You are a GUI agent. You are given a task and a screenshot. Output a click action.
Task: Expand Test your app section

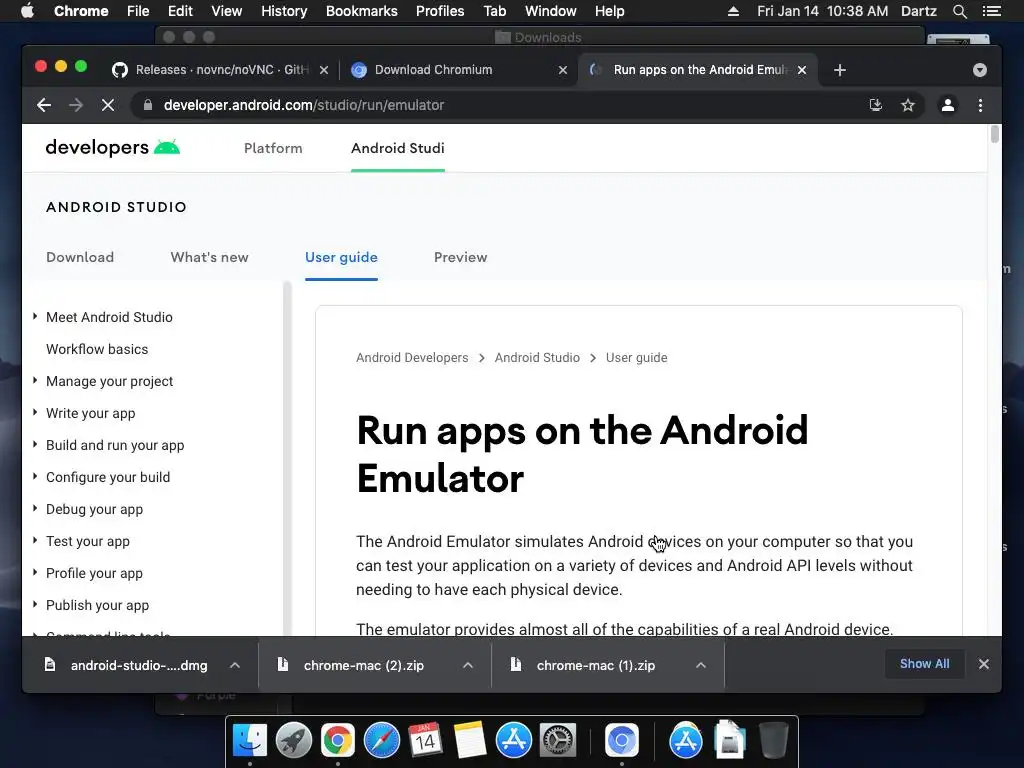(35, 541)
